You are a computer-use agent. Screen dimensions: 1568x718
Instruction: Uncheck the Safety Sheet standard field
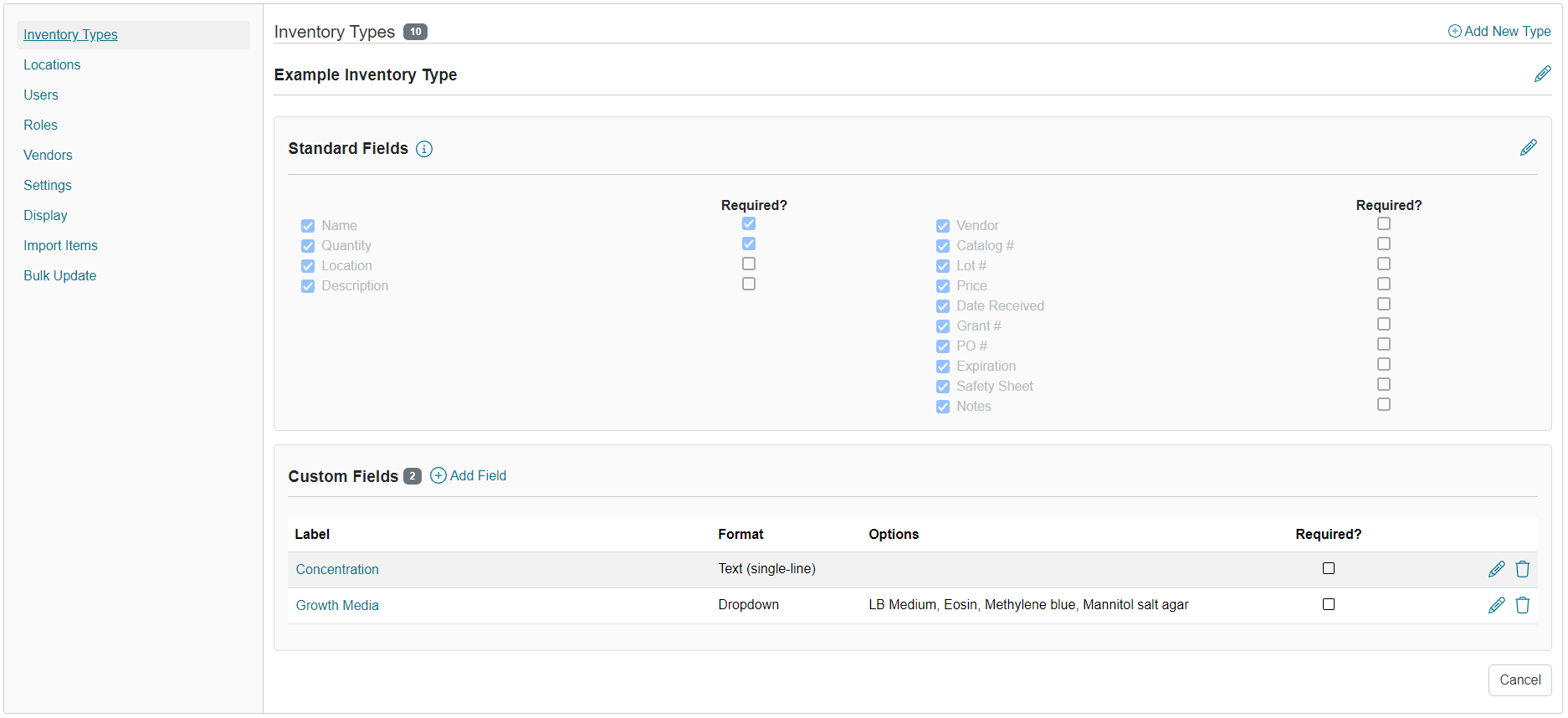click(x=943, y=387)
